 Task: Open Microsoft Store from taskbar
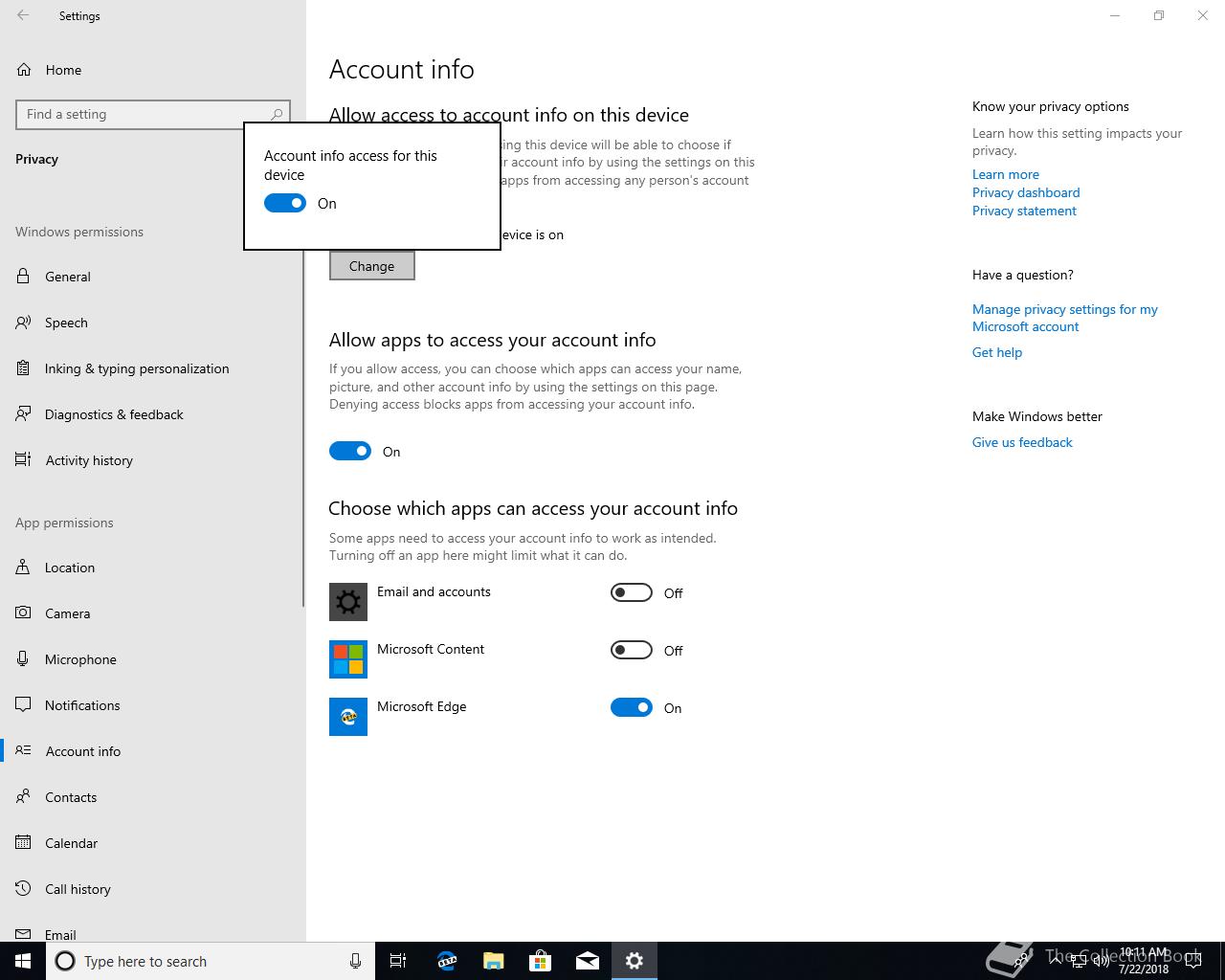540,961
